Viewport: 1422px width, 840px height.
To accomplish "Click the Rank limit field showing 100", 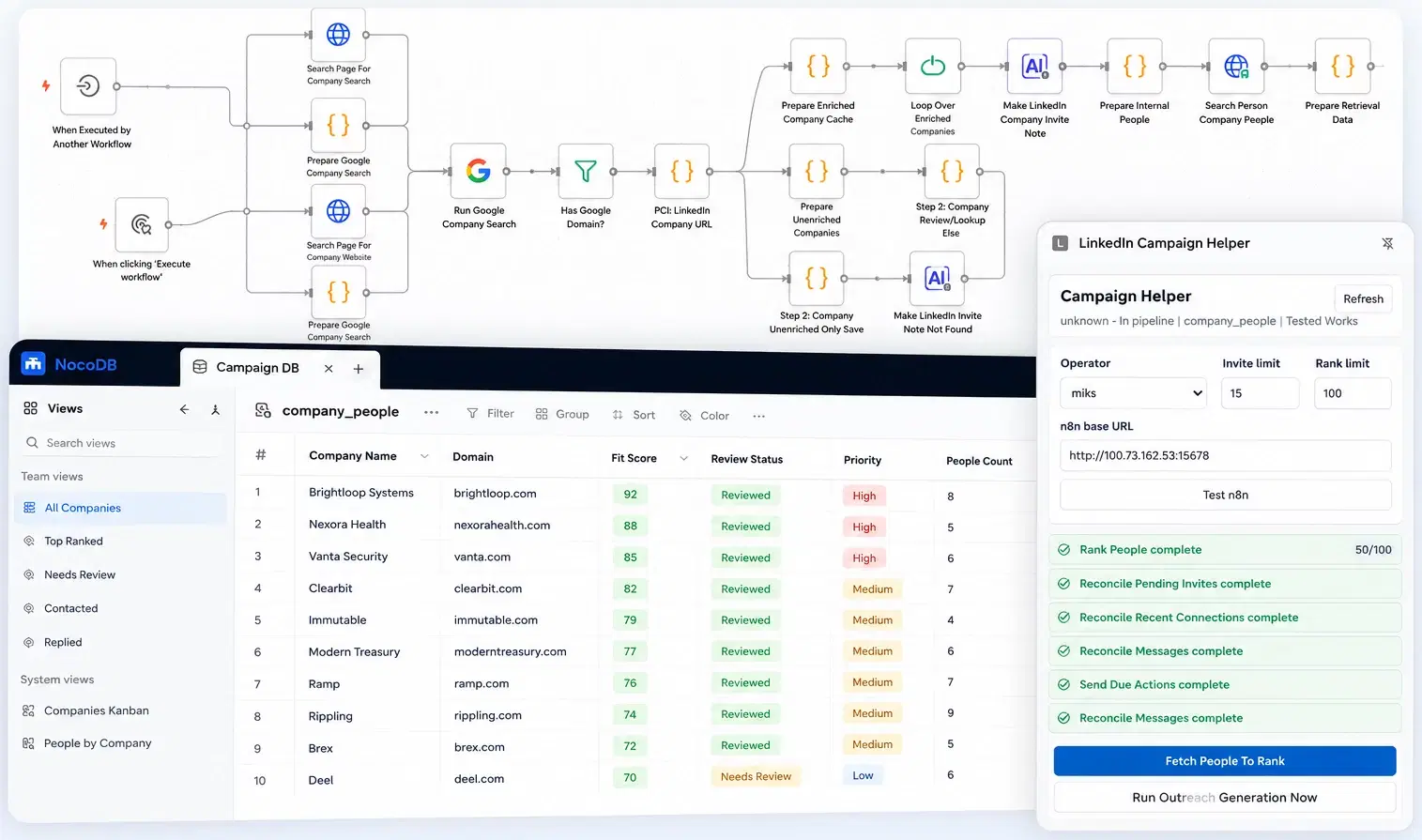I will click(1352, 393).
